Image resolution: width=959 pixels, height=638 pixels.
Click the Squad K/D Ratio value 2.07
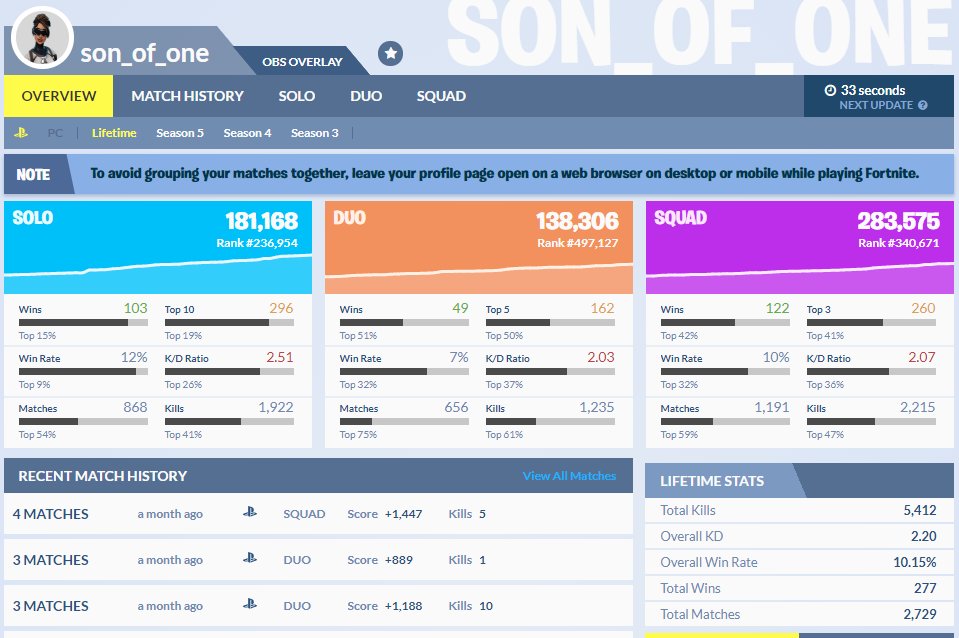[x=922, y=357]
